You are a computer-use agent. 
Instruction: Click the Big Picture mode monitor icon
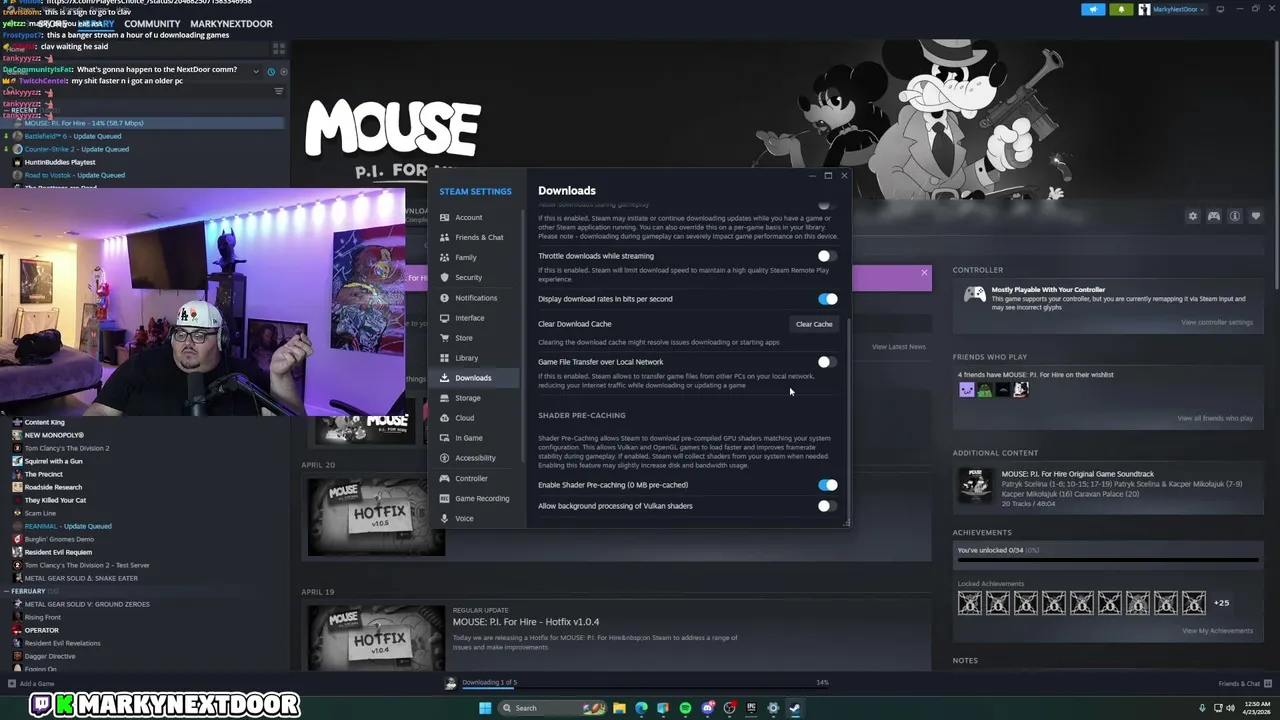pos(1219,9)
